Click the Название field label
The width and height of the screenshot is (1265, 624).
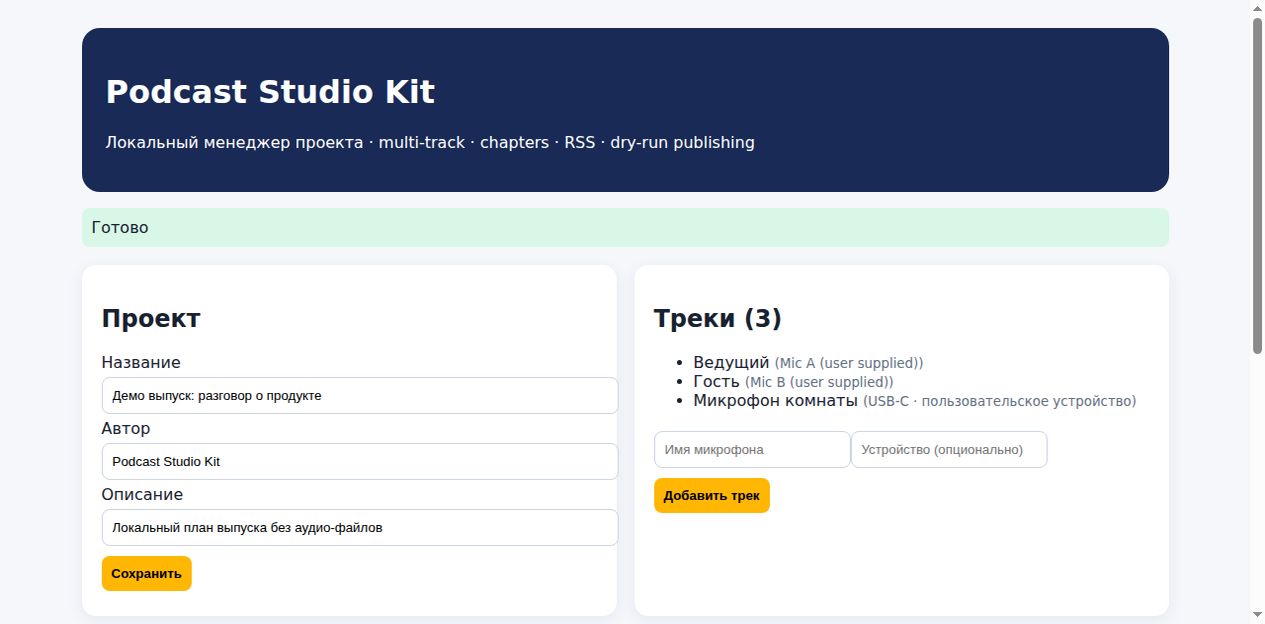pyautogui.click(x=141, y=362)
